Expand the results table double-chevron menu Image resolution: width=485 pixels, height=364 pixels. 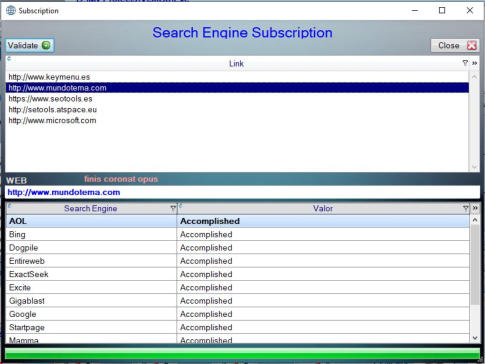[475, 208]
